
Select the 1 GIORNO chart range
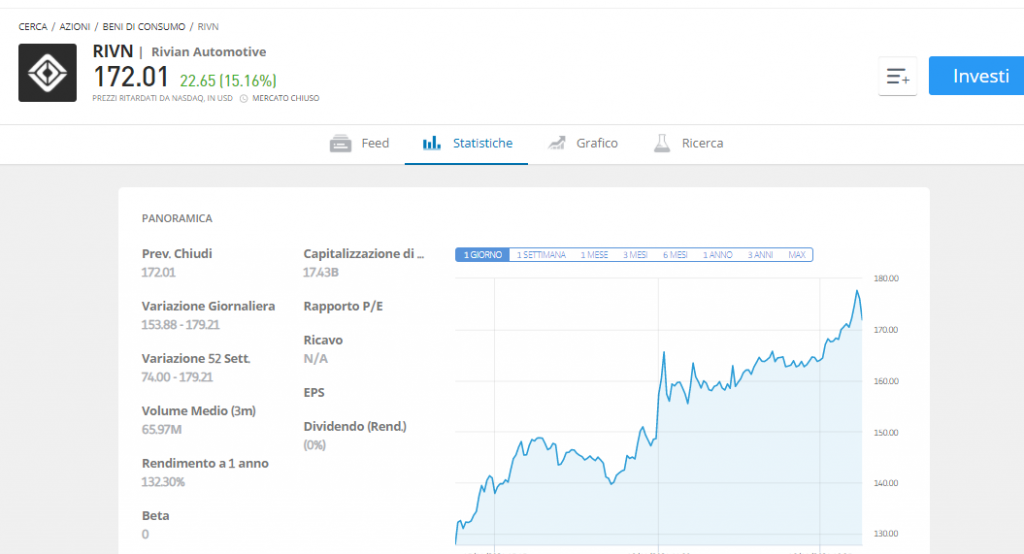[x=483, y=255]
